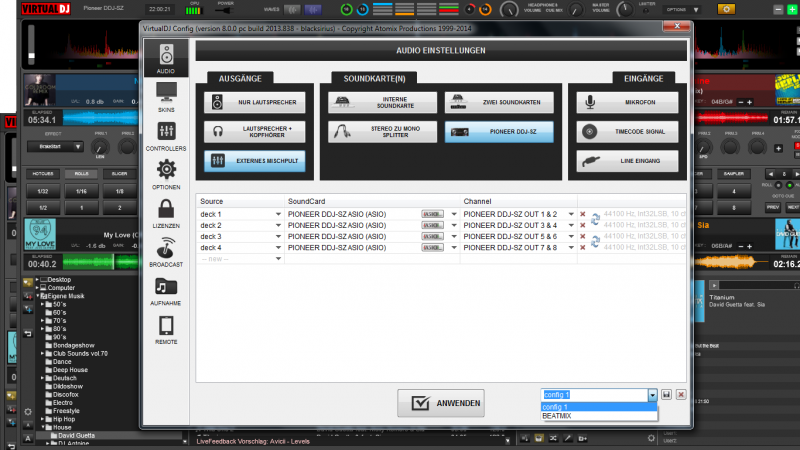Select Pioneer DDJ-SZ soundcard option
Screen dimensions: 800x450
[x=499, y=132]
